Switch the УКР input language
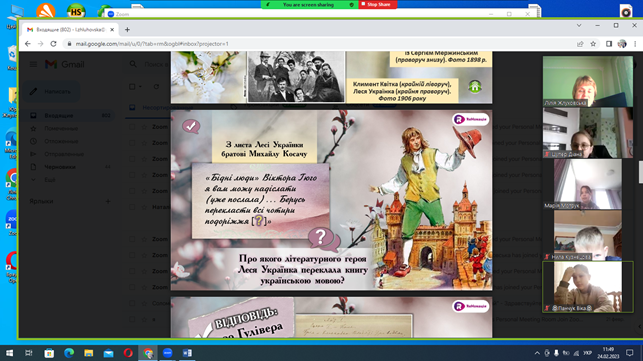Image resolution: width=643 pixels, height=361 pixels. (x=588, y=353)
